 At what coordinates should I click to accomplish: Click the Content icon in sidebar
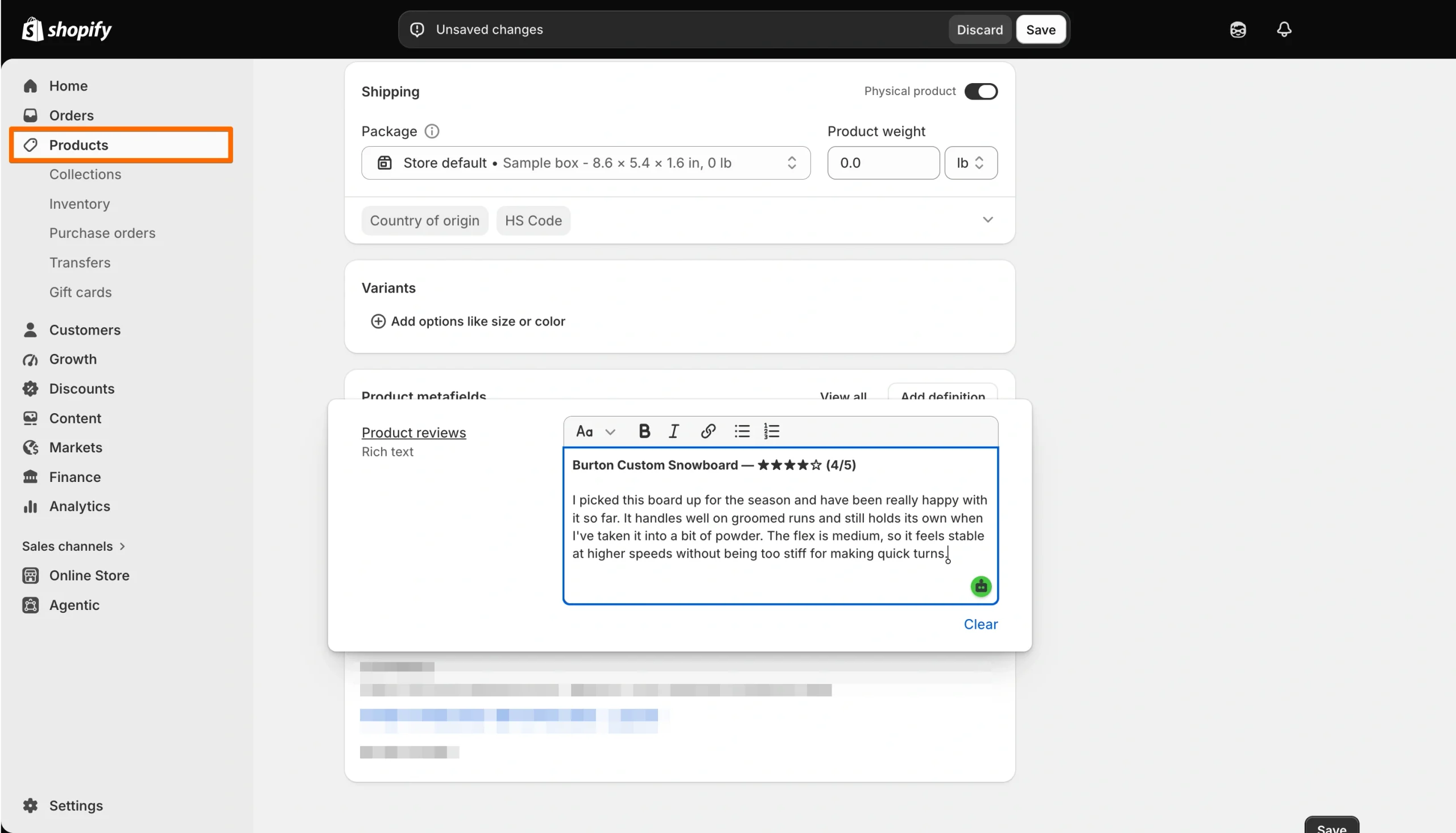click(x=30, y=418)
